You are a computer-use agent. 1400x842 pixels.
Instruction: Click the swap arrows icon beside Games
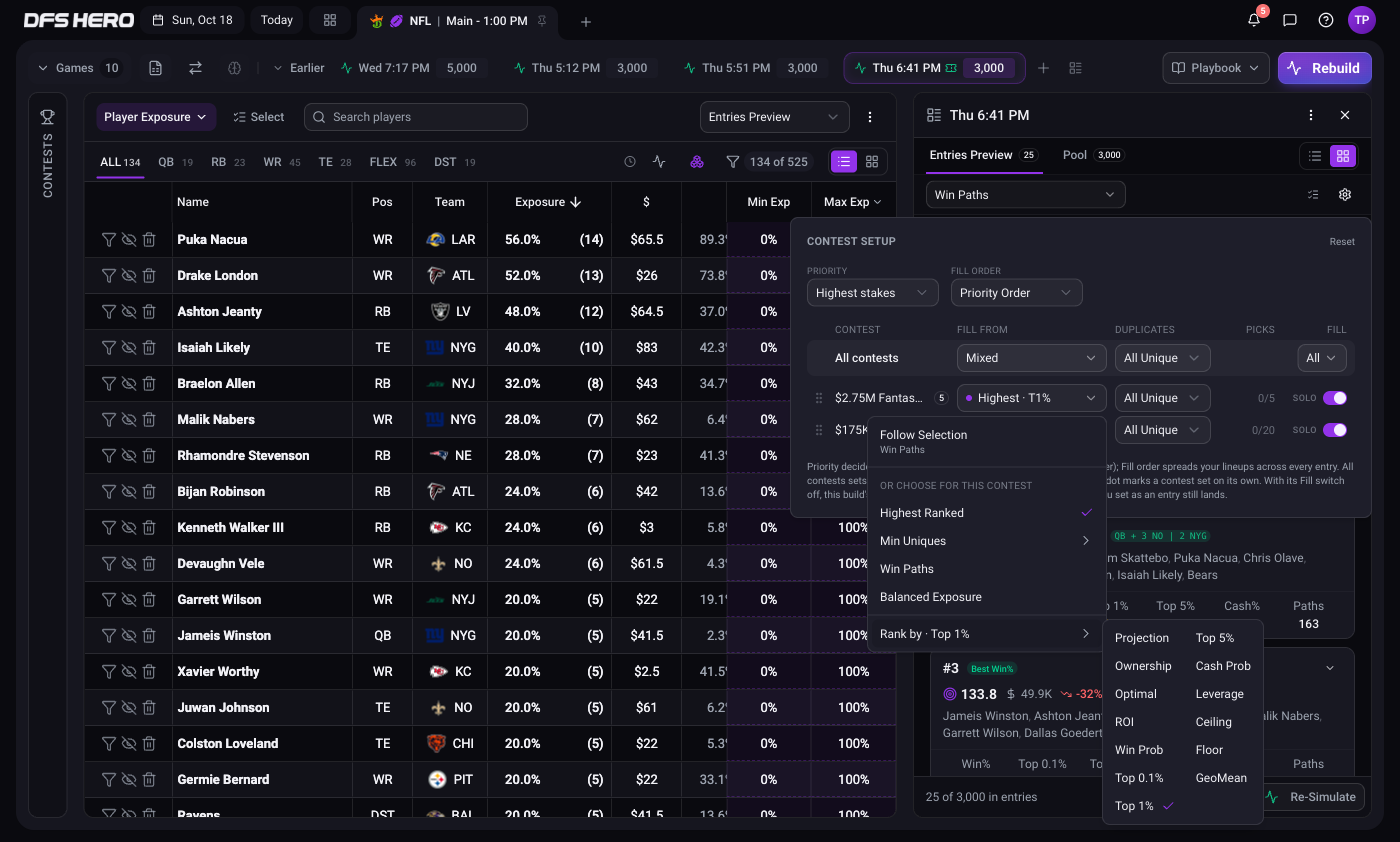click(x=195, y=68)
